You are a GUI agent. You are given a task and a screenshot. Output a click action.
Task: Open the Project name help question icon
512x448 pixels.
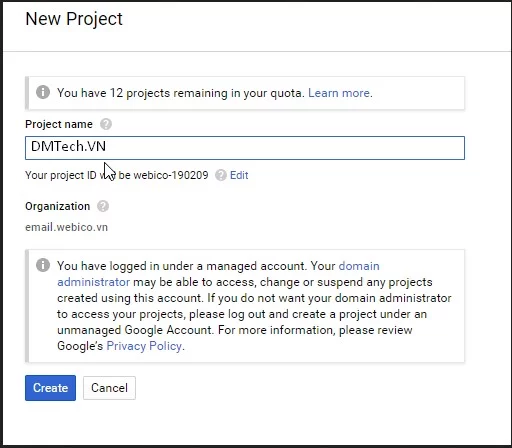click(x=106, y=124)
